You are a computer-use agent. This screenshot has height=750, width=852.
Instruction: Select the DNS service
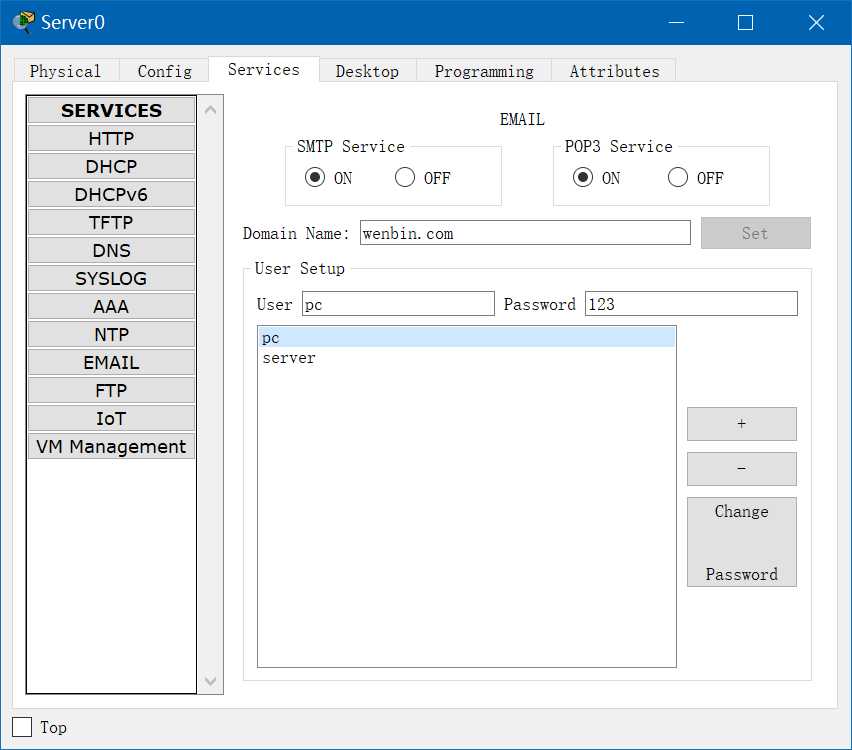[x=111, y=250]
